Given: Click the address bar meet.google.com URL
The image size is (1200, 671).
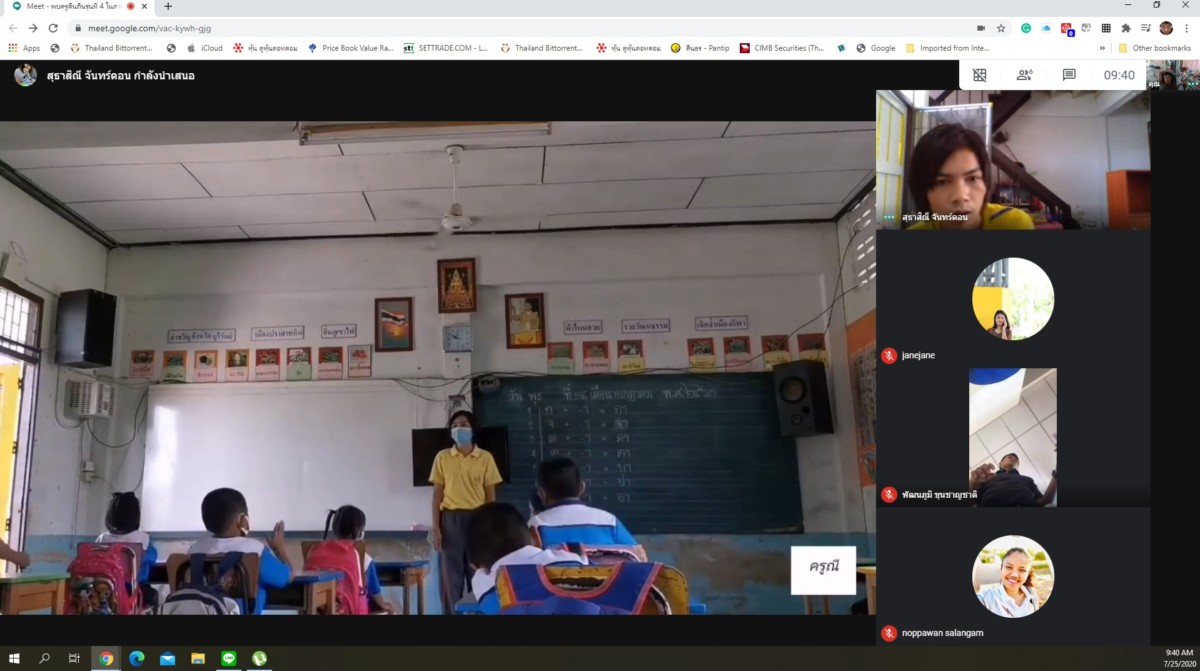Looking at the screenshot, I should 149,28.
